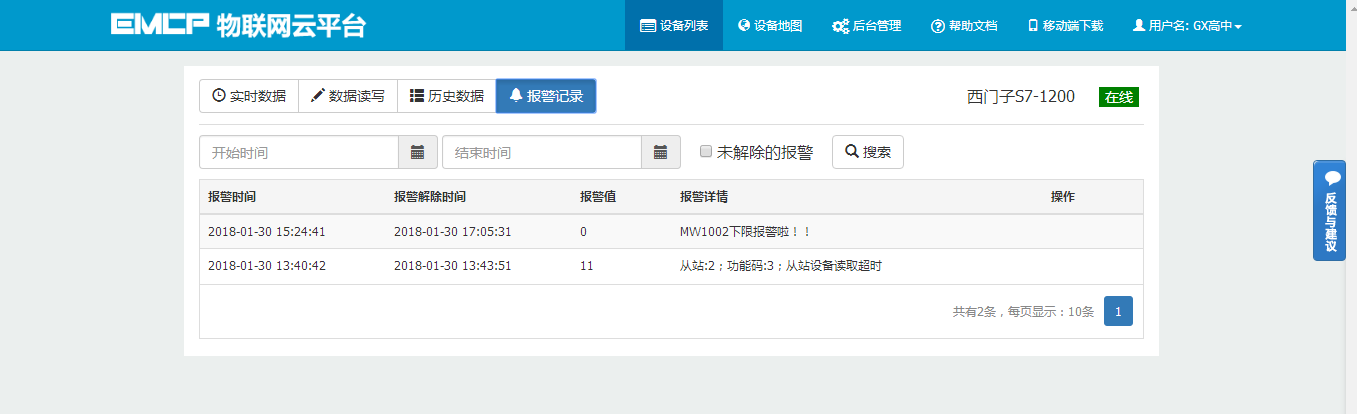Toggle the 未解除的报警 checkbox

pos(706,151)
